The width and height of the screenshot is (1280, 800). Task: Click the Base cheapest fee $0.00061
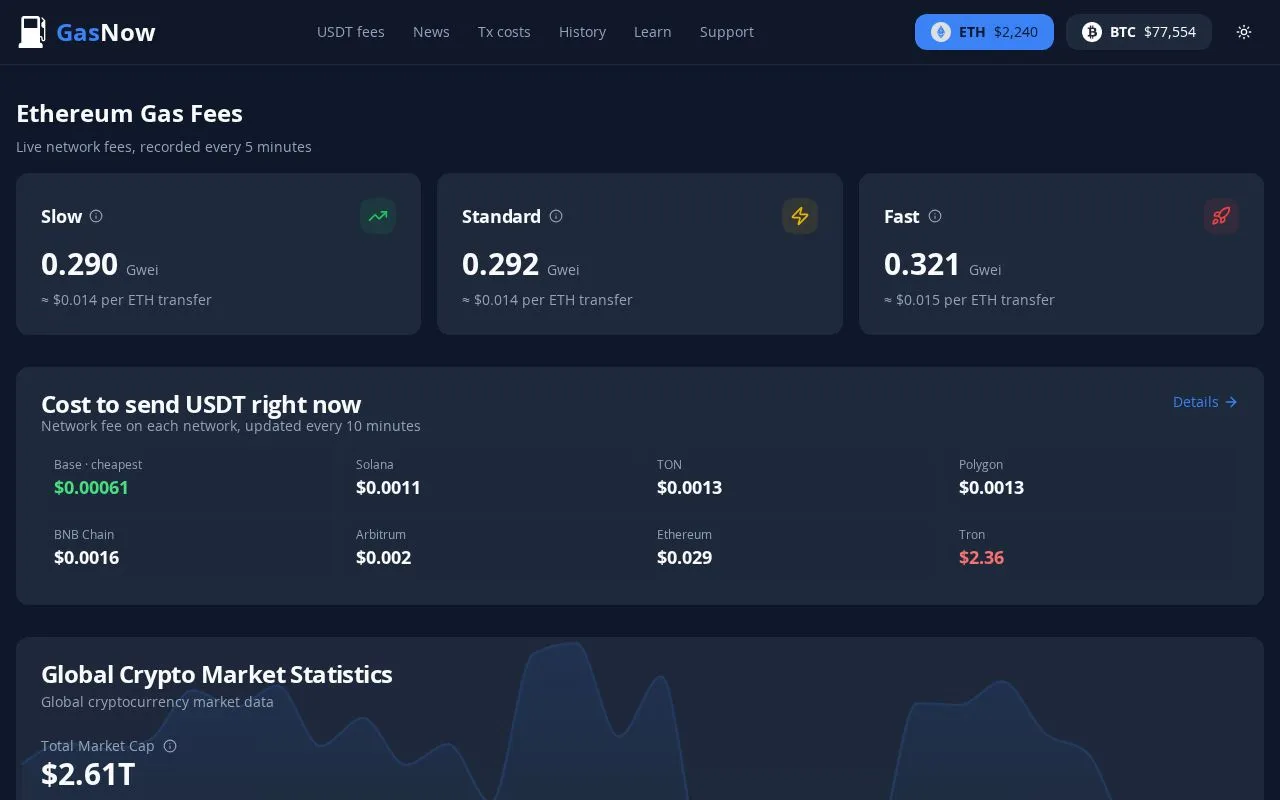coord(91,488)
